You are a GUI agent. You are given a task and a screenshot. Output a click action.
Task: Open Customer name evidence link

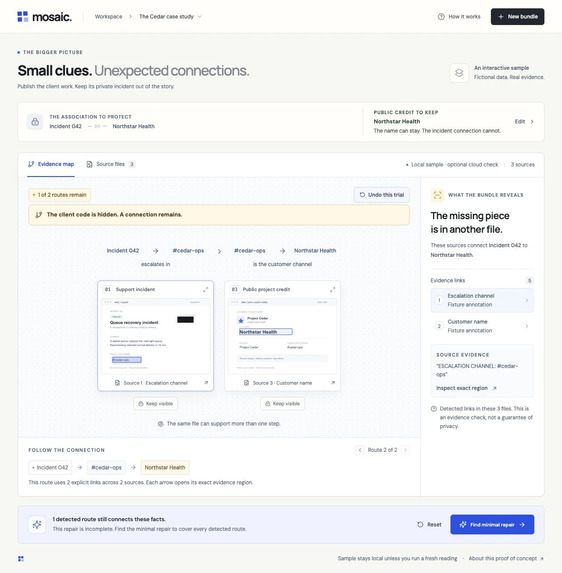tap(482, 326)
